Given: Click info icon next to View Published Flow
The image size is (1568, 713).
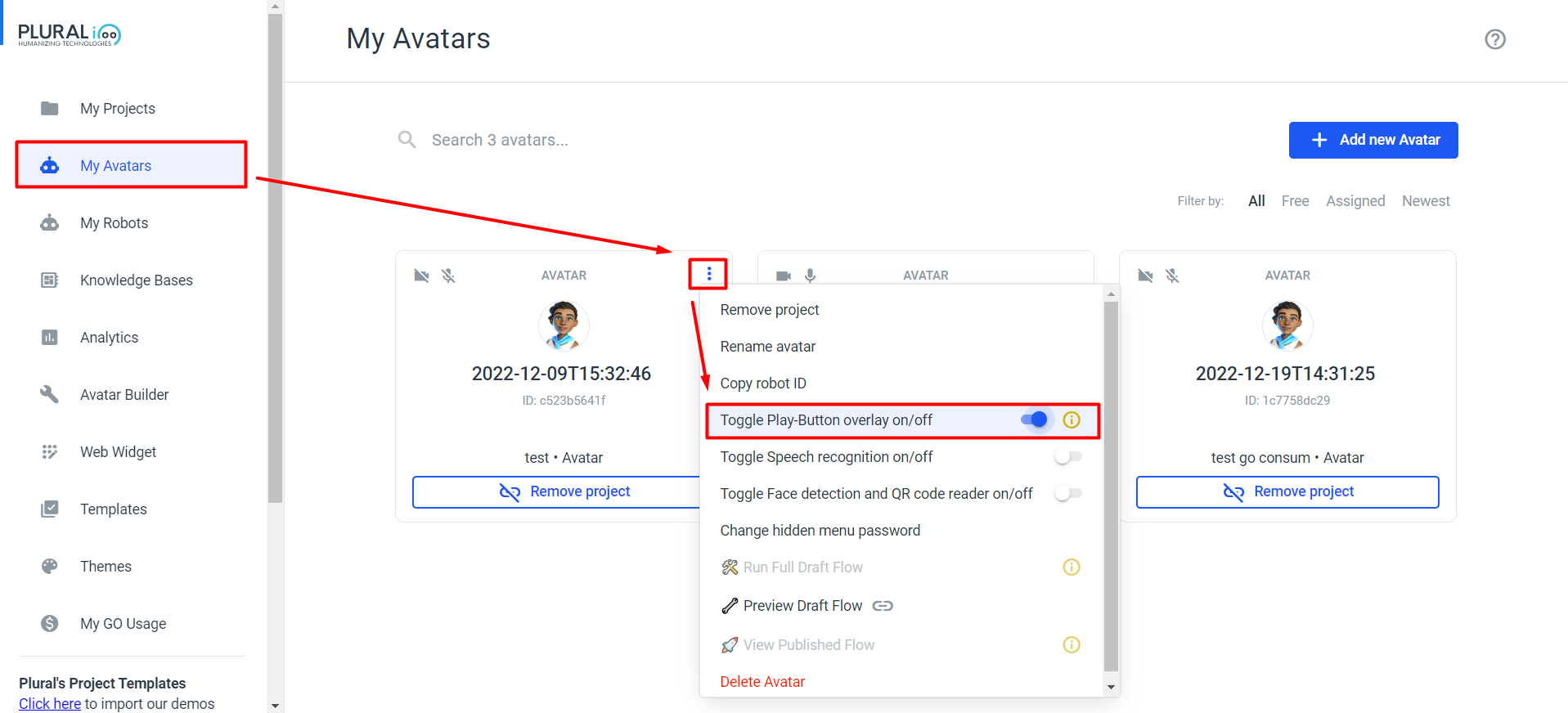Looking at the screenshot, I should click(x=1071, y=645).
